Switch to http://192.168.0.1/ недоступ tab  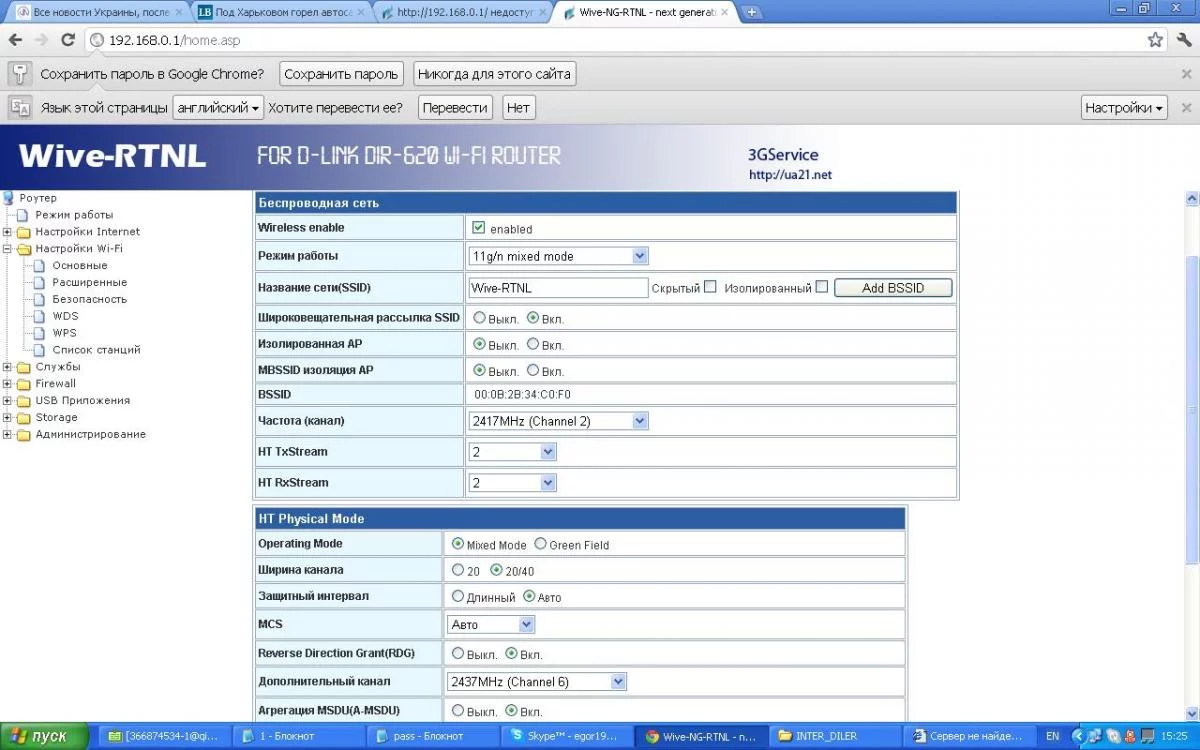click(x=463, y=12)
